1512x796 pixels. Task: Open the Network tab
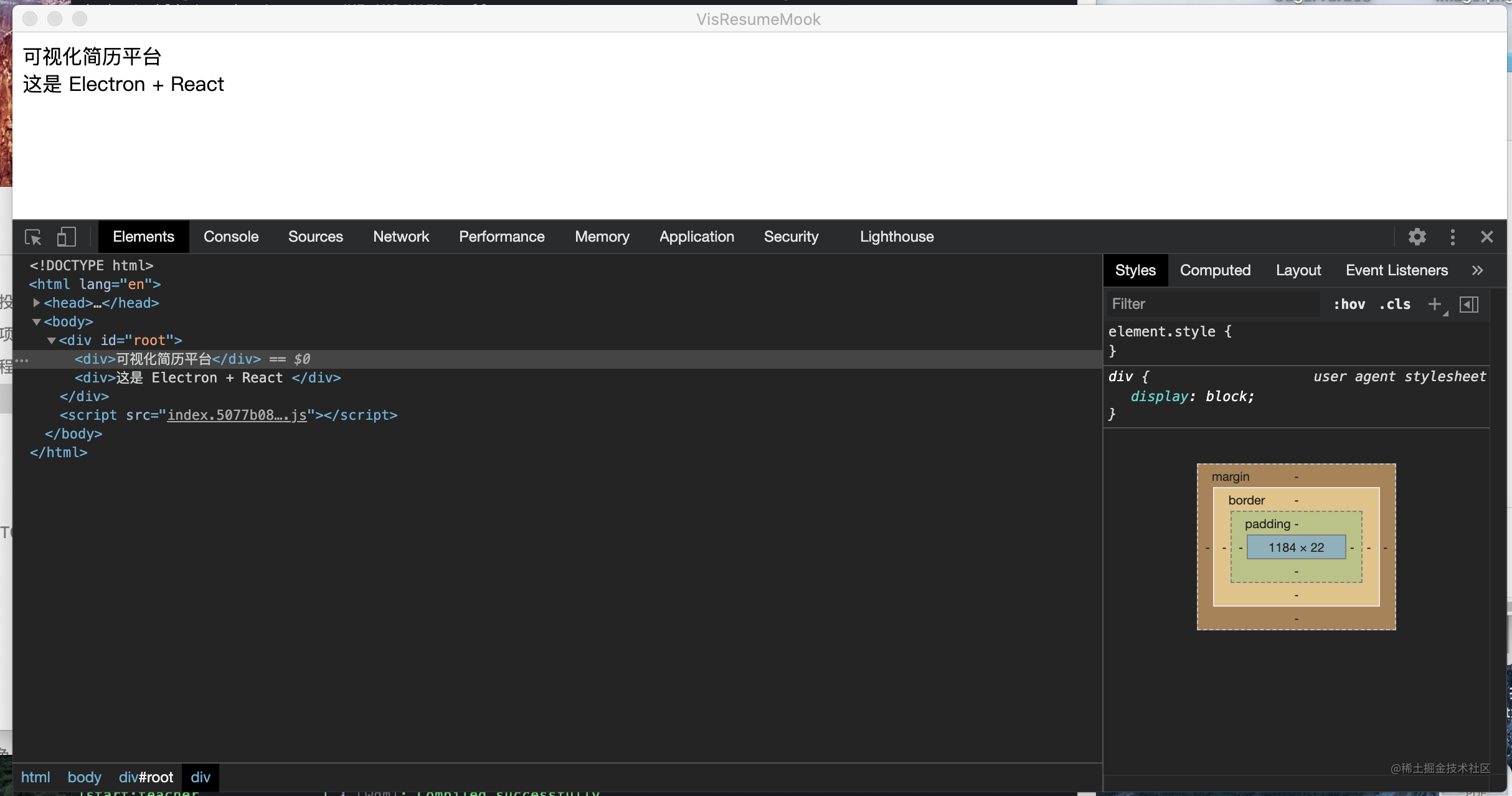pyautogui.click(x=401, y=237)
